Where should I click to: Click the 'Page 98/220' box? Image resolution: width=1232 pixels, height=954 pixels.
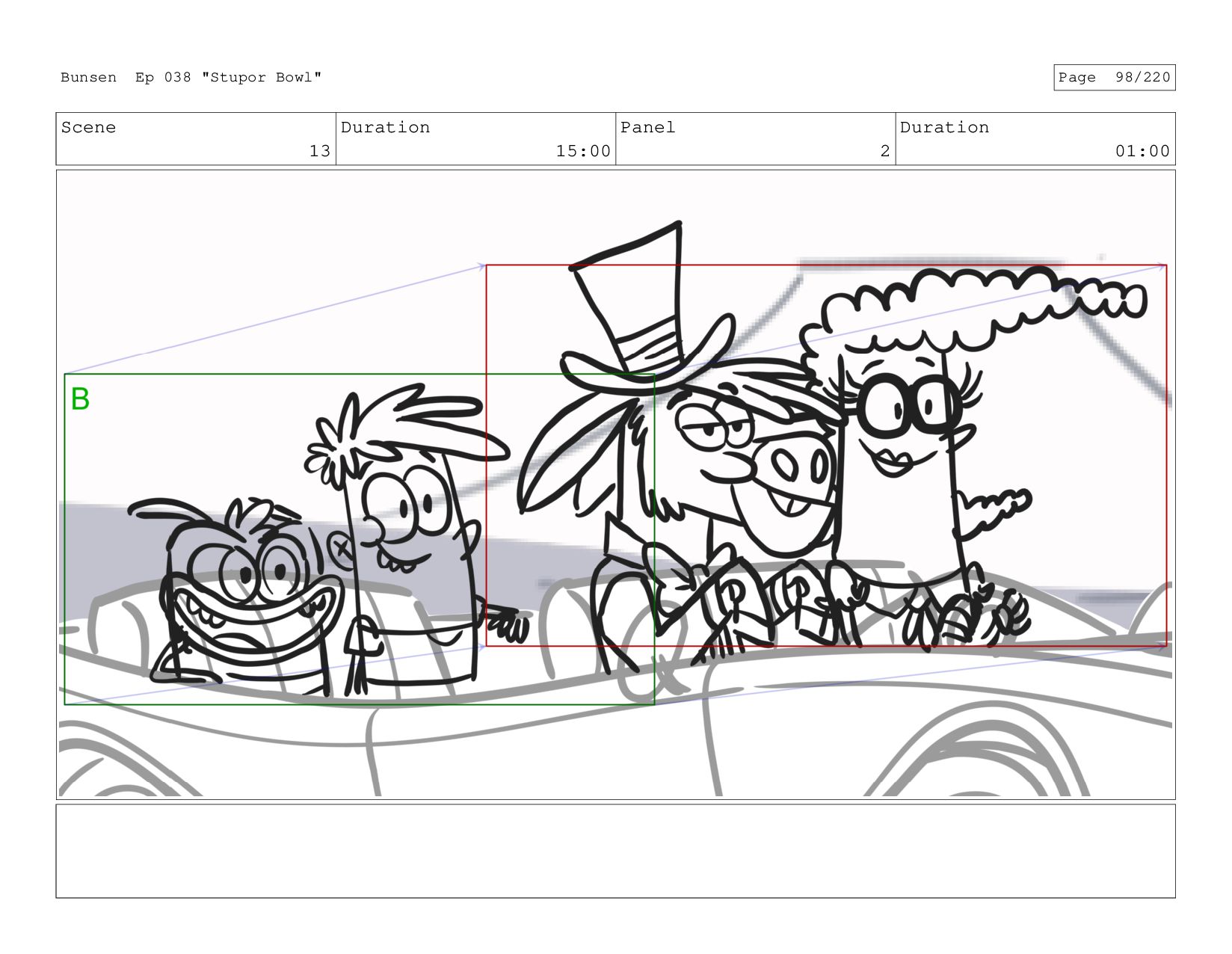click(x=1114, y=78)
